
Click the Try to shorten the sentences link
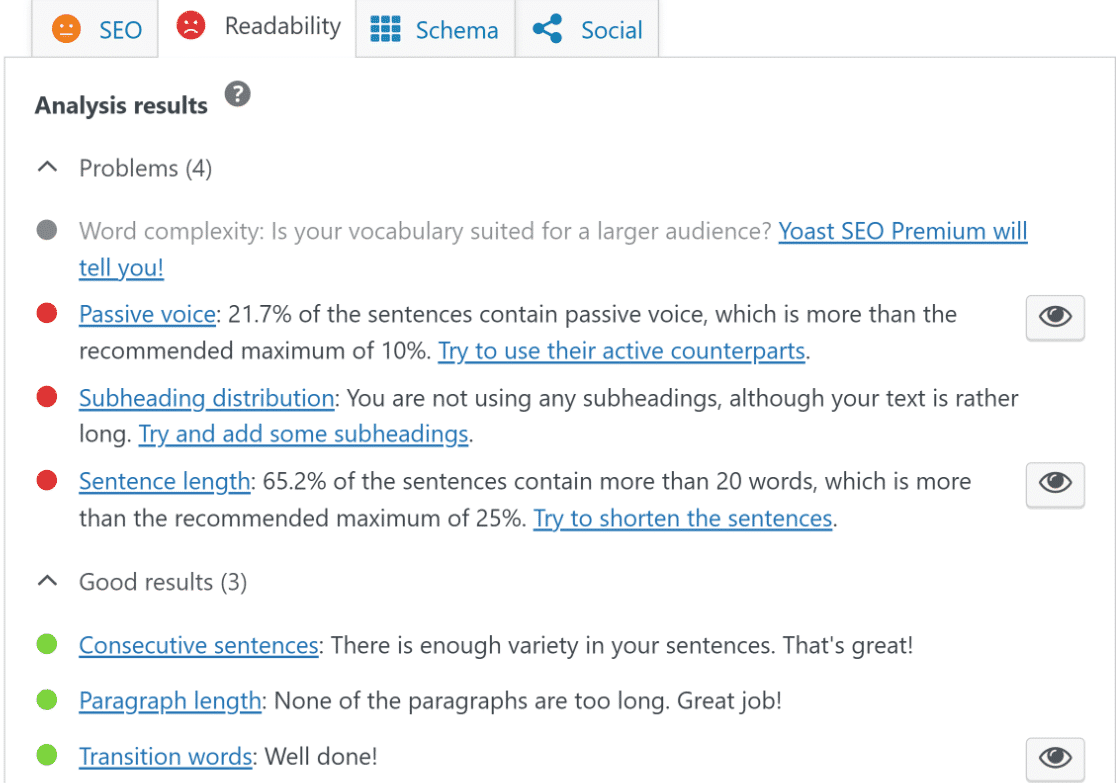click(x=683, y=518)
